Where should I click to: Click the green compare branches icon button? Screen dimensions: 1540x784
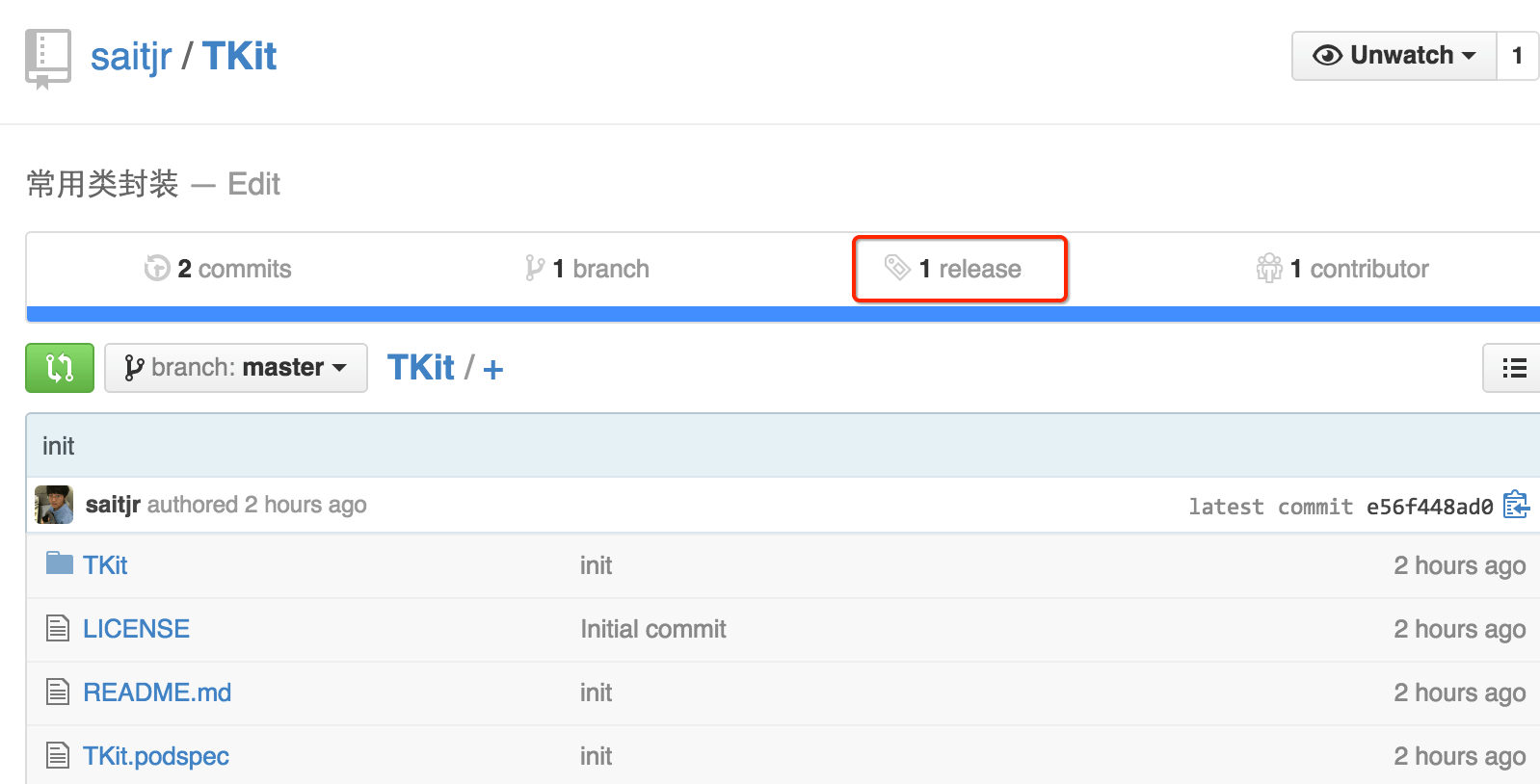[x=60, y=368]
